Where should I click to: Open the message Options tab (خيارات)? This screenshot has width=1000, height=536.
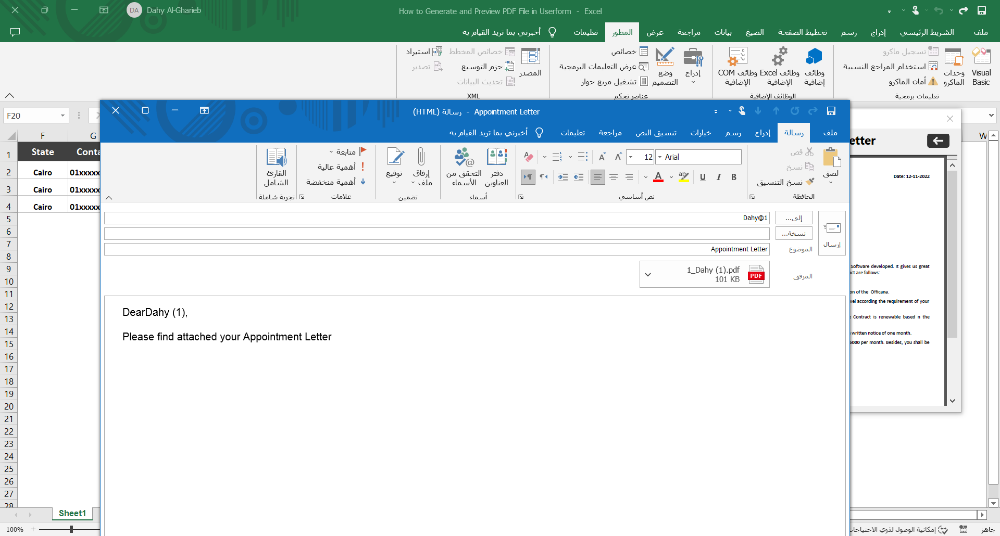(x=702, y=133)
